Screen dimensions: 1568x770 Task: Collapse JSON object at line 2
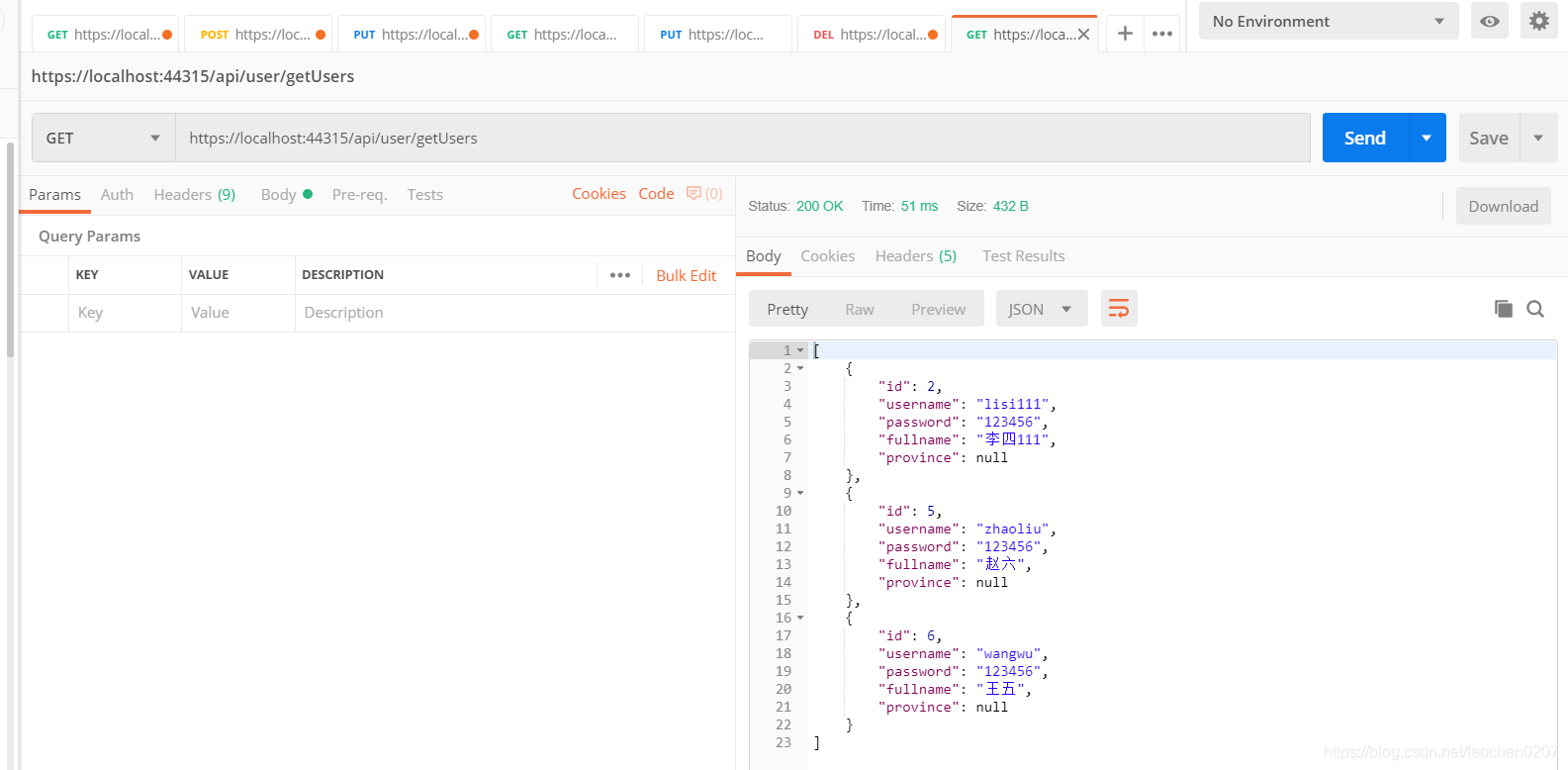click(x=800, y=368)
